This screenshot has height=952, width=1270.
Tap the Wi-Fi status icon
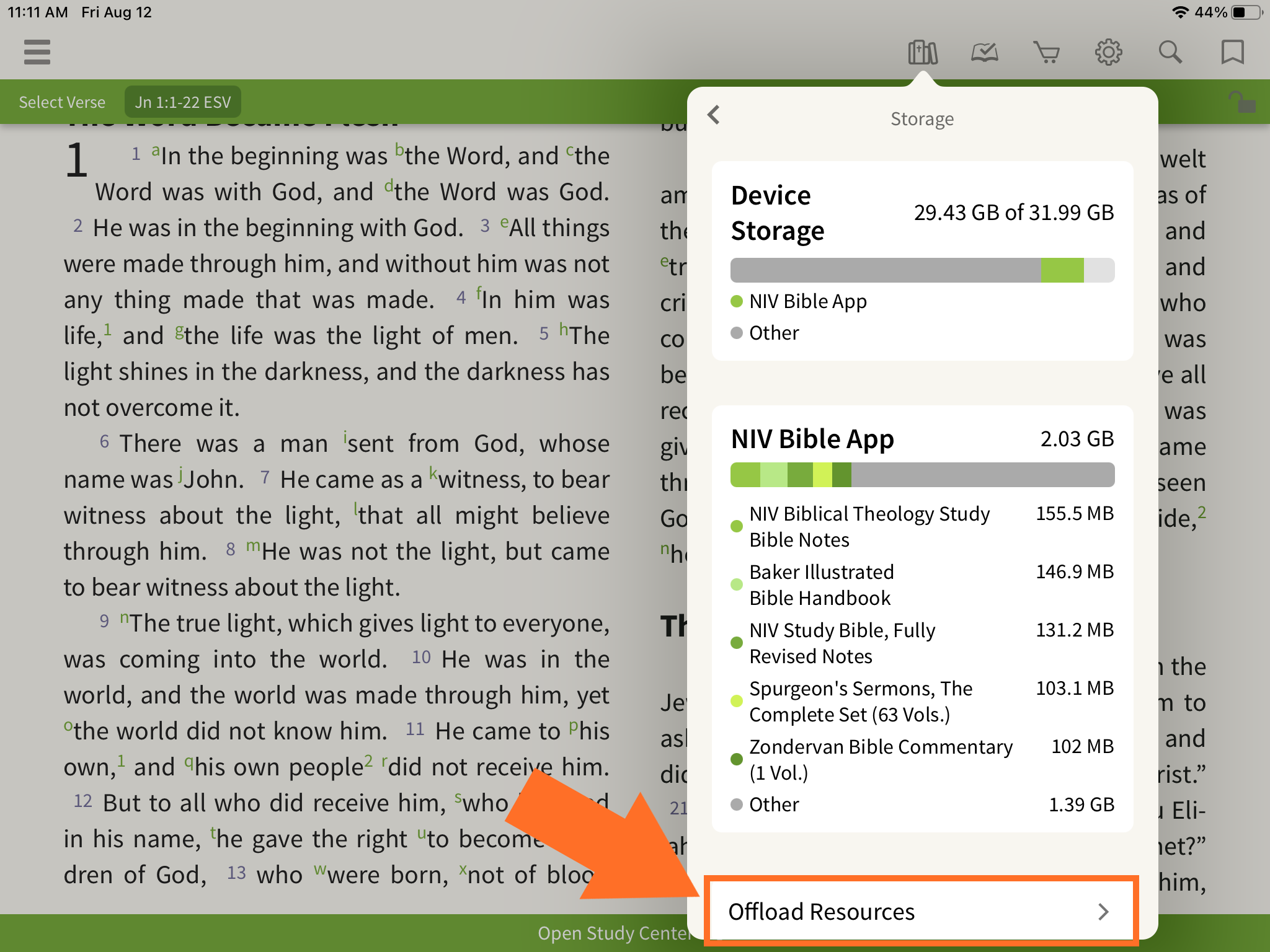(1181, 12)
